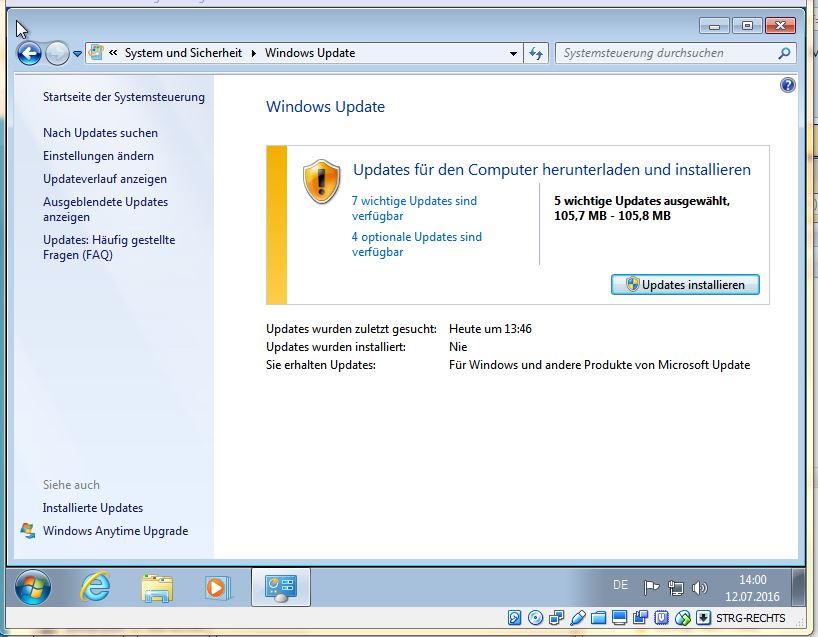Viewport: 818px width, 637px height.
Task: Click VirtualBox shared folders status icon
Action: [598, 618]
